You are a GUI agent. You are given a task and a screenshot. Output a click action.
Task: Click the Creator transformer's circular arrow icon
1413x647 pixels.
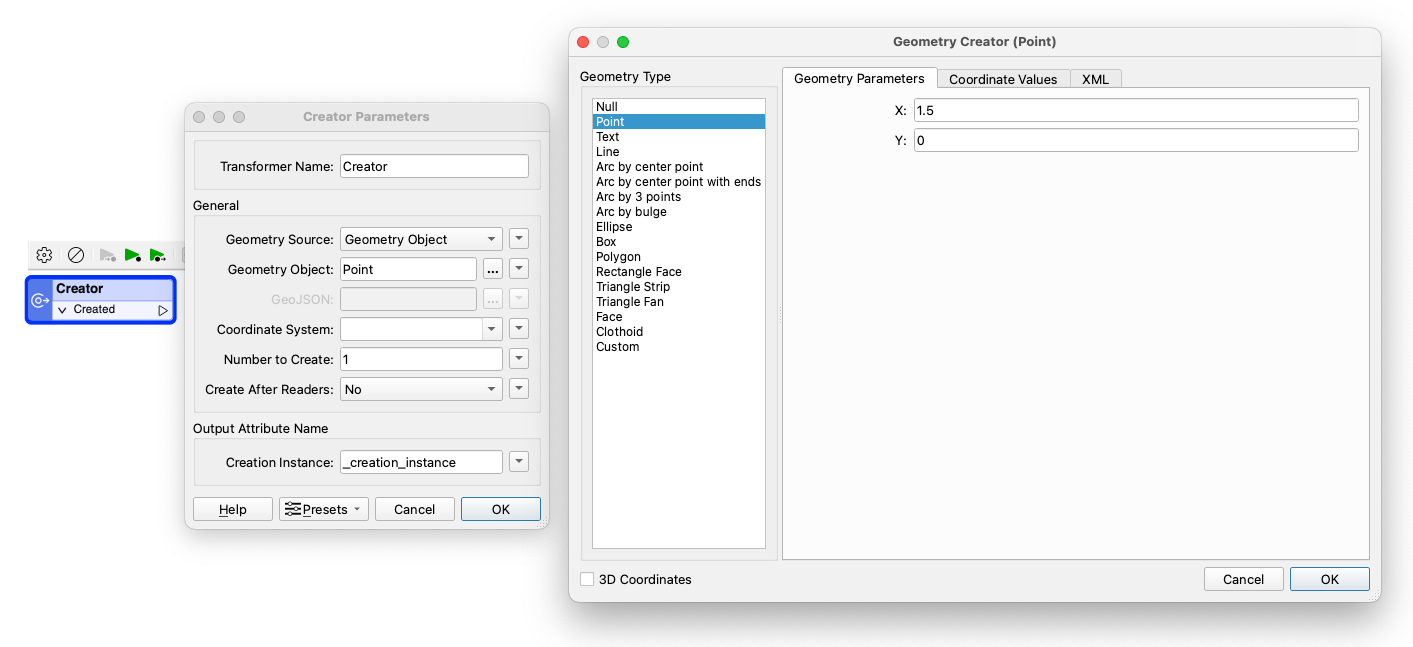(x=39, y=300)
